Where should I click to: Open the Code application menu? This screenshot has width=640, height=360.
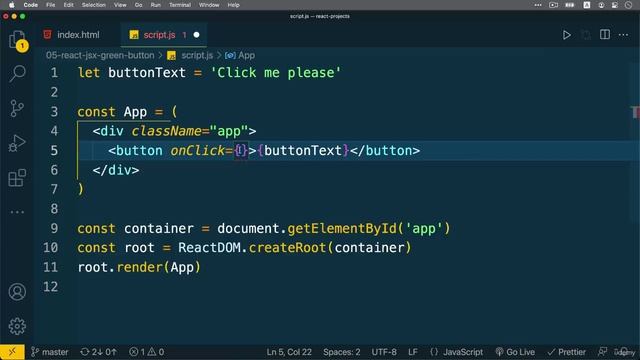31,5
